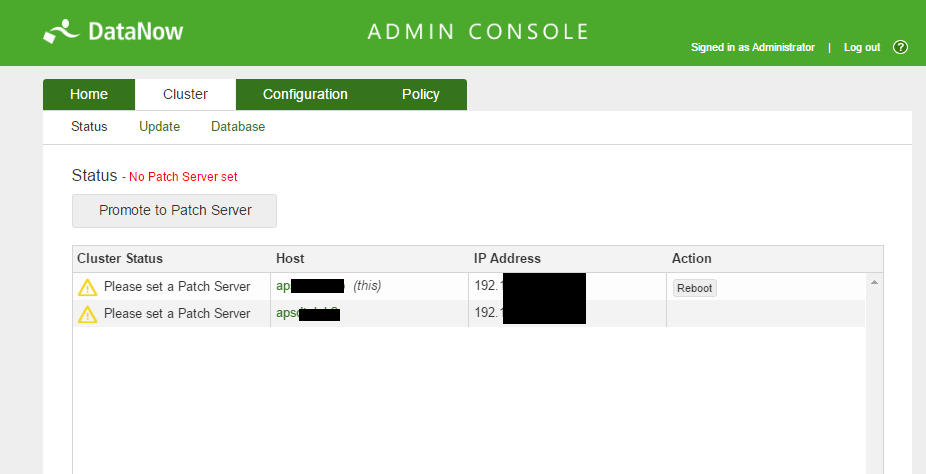Click the ADMIN CONSOLE title

click(478, 32)
